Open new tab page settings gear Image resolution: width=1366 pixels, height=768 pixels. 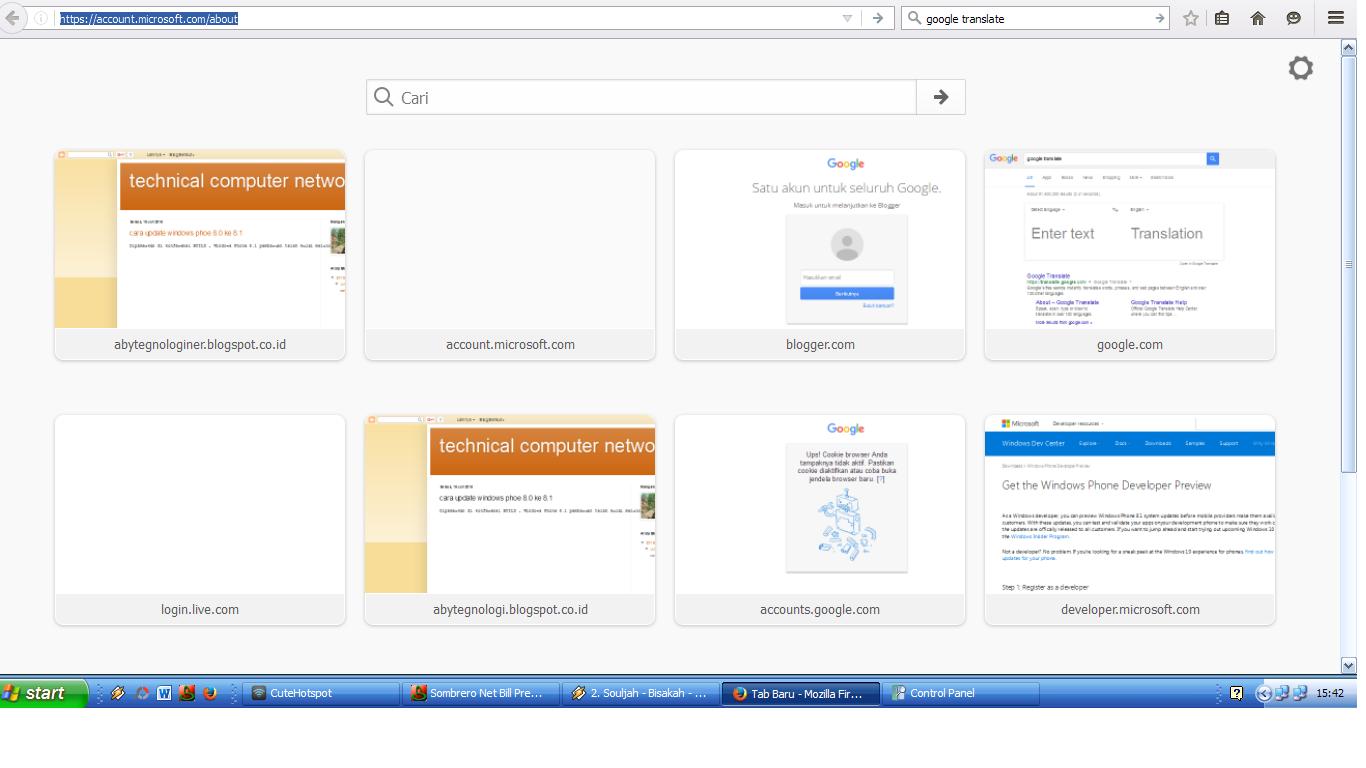(x=1300, y=68)
